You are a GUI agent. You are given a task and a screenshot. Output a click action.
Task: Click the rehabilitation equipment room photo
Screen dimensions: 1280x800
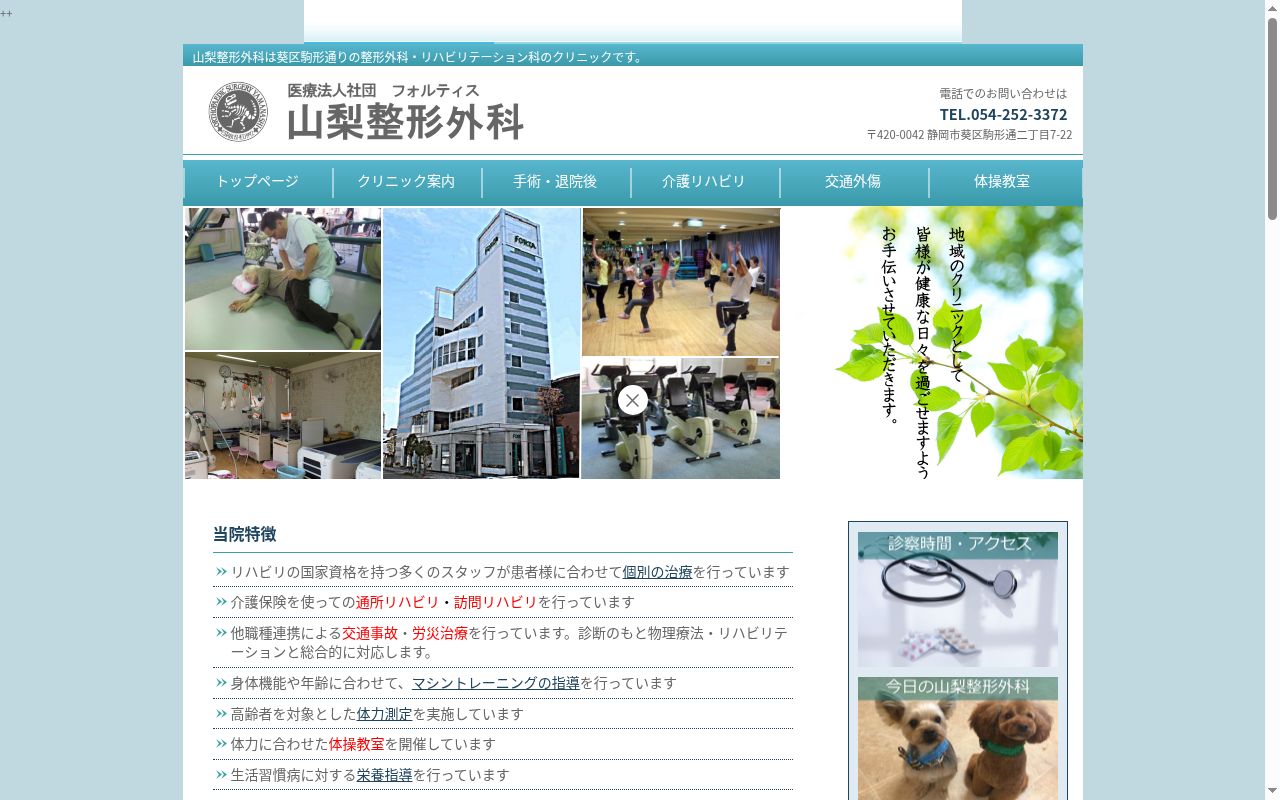point(283,415)
